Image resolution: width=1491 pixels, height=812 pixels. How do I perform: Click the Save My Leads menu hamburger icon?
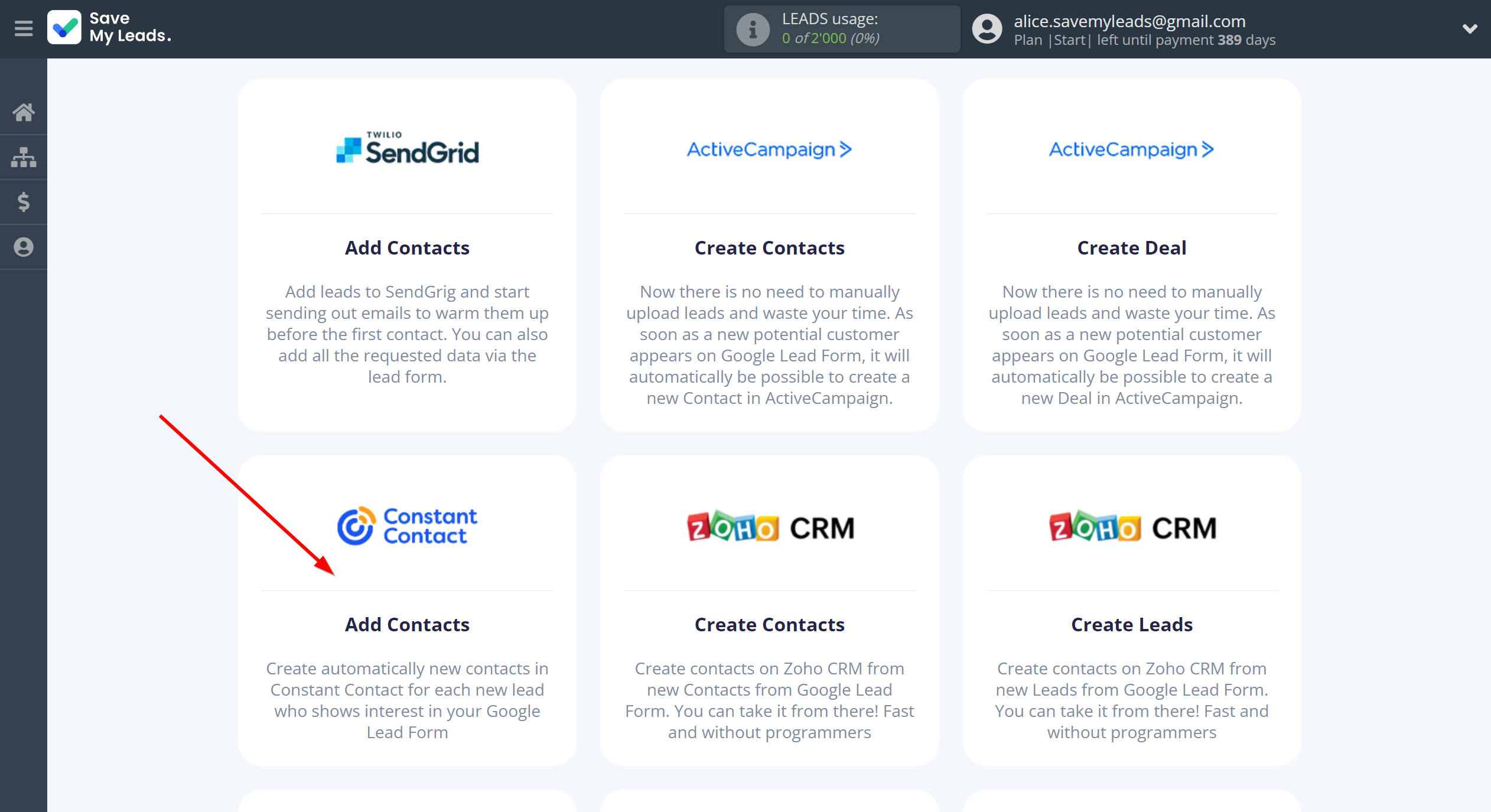pyautogui.click(x=22, y=28)
